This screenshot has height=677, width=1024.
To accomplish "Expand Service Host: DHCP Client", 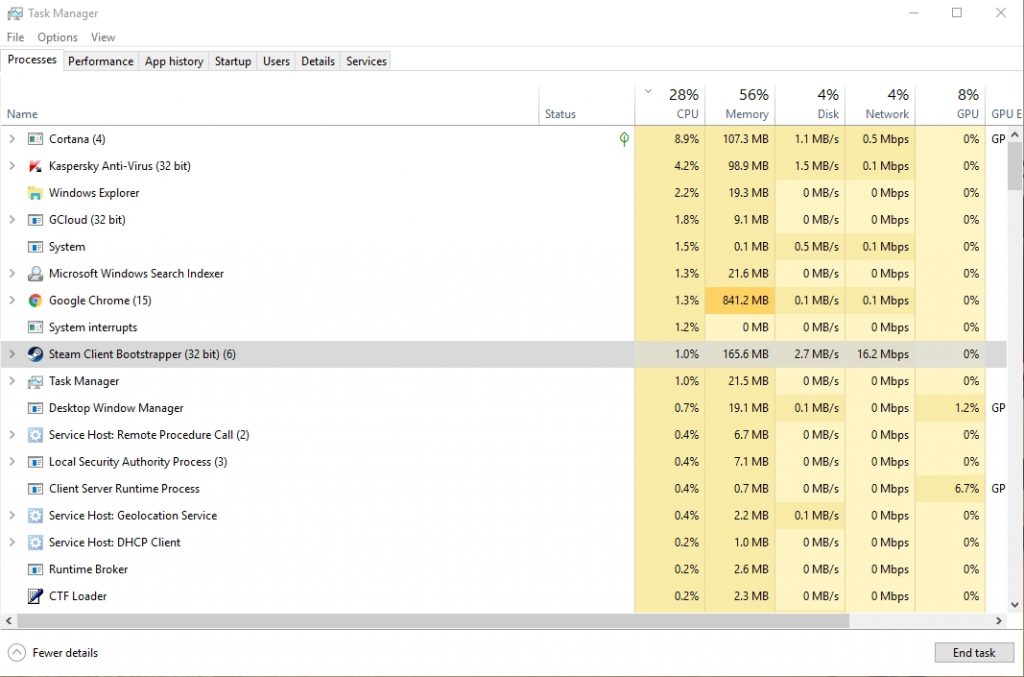I will pos(12,542).
